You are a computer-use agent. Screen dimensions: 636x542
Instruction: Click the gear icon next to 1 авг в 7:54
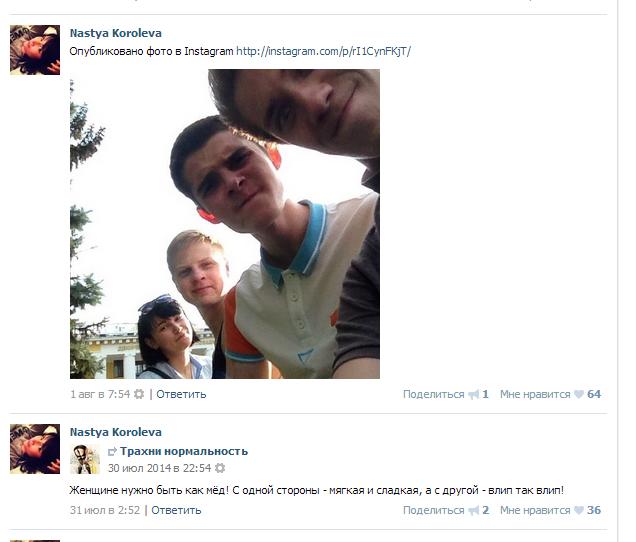click(x=139, y=394)
